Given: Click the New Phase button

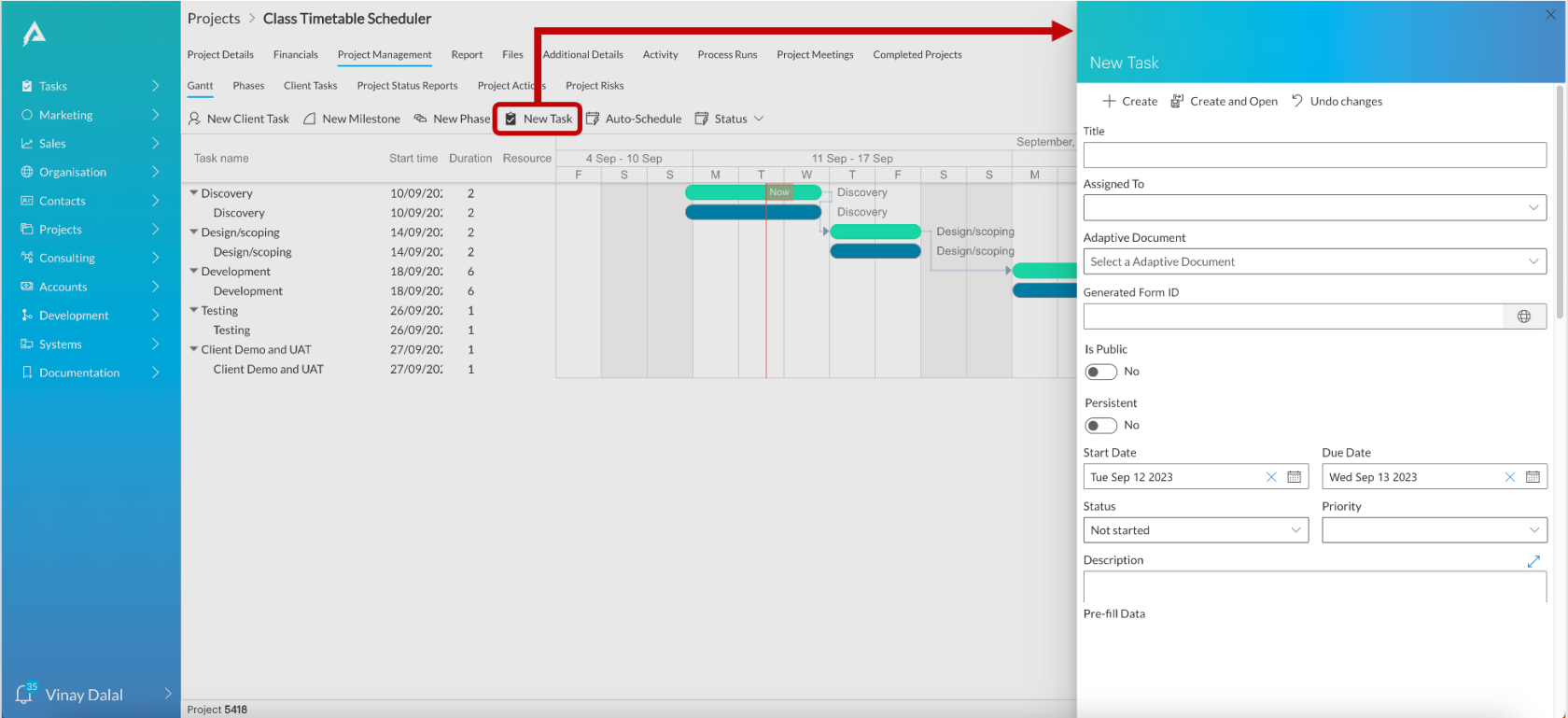Looking at the screenshot, I should [x=452, y=119].
